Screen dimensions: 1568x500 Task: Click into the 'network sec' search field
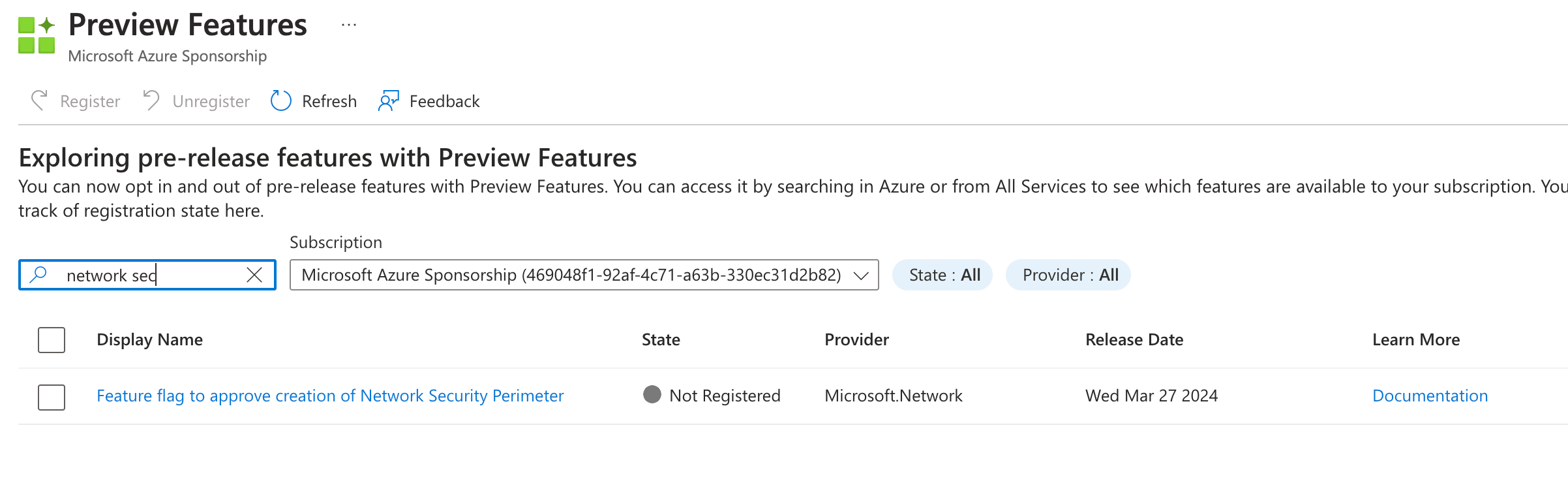point(147,275)
